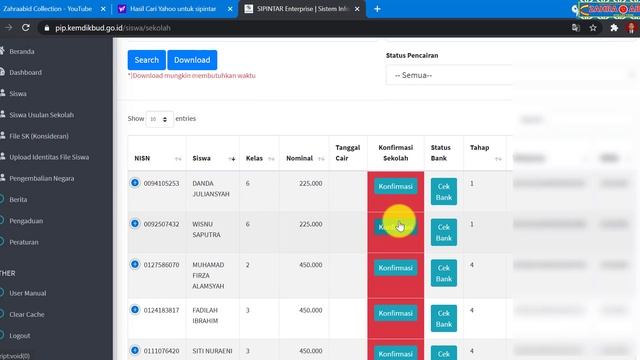Viewport: 640px width, 360px height.
Task: Expand row details for Danda Juliansyah
Action: 135,183
